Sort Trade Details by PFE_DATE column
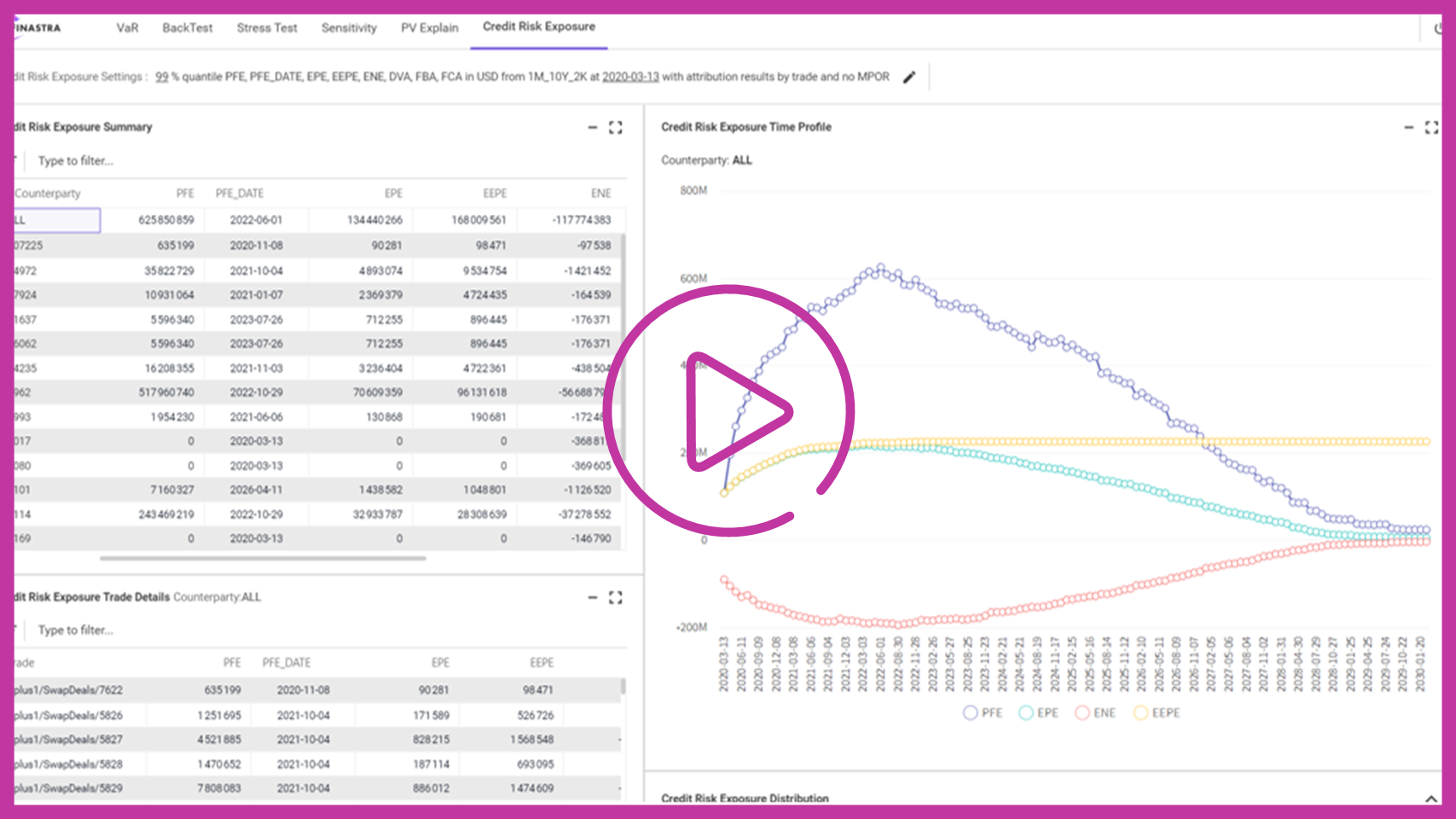1456x819 pixels. click(287, 663)
